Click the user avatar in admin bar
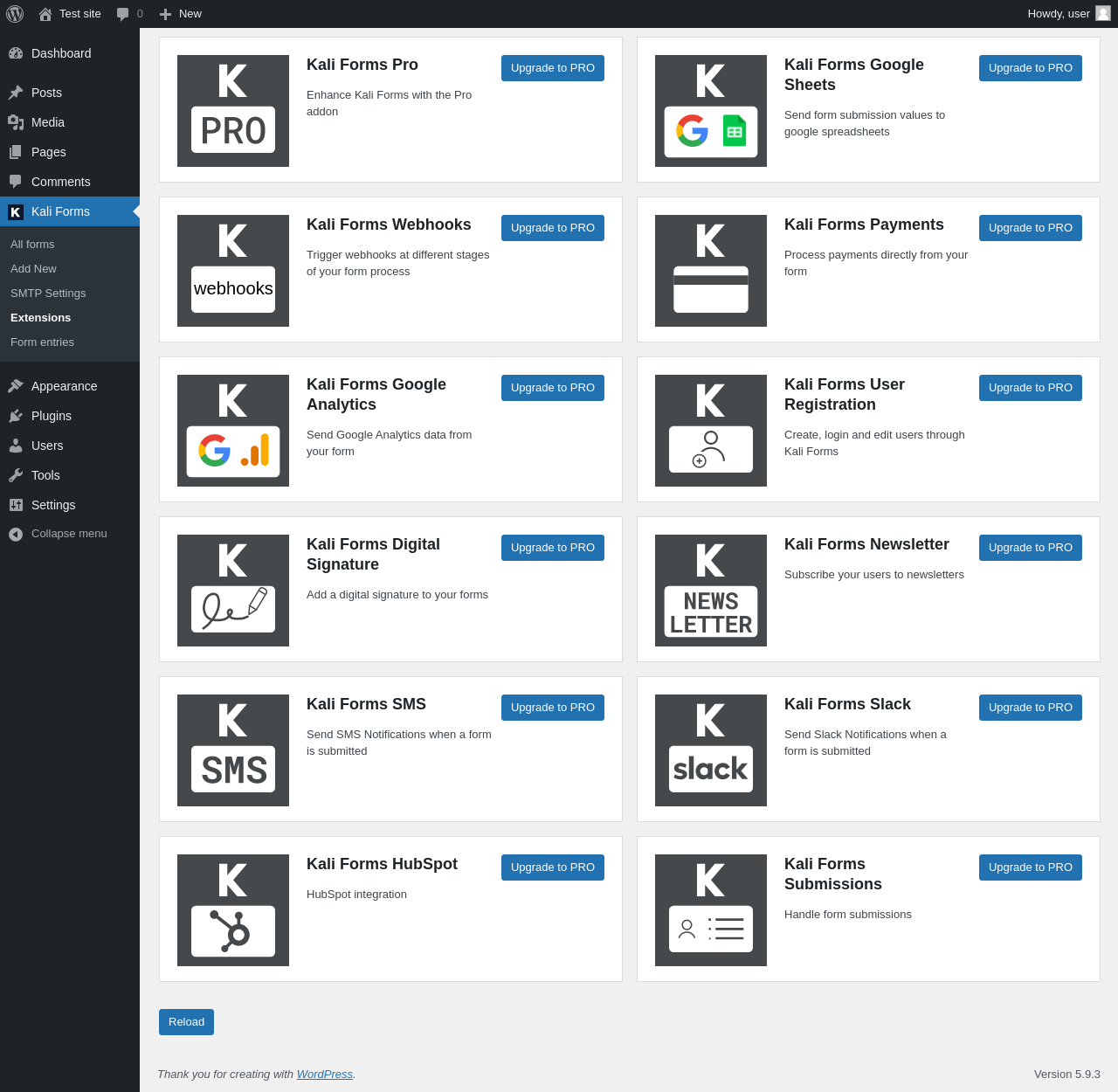1118x1092 pixels. tap(1103, 13)
